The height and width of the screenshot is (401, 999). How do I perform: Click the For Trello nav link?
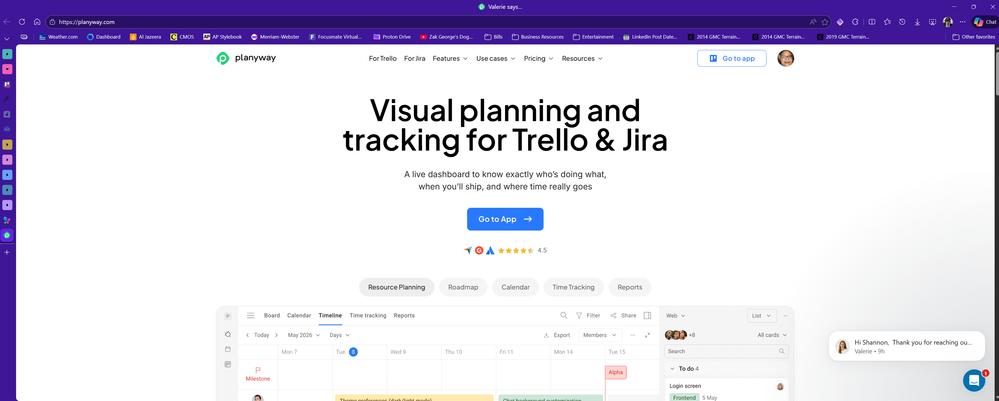(382, 59)
